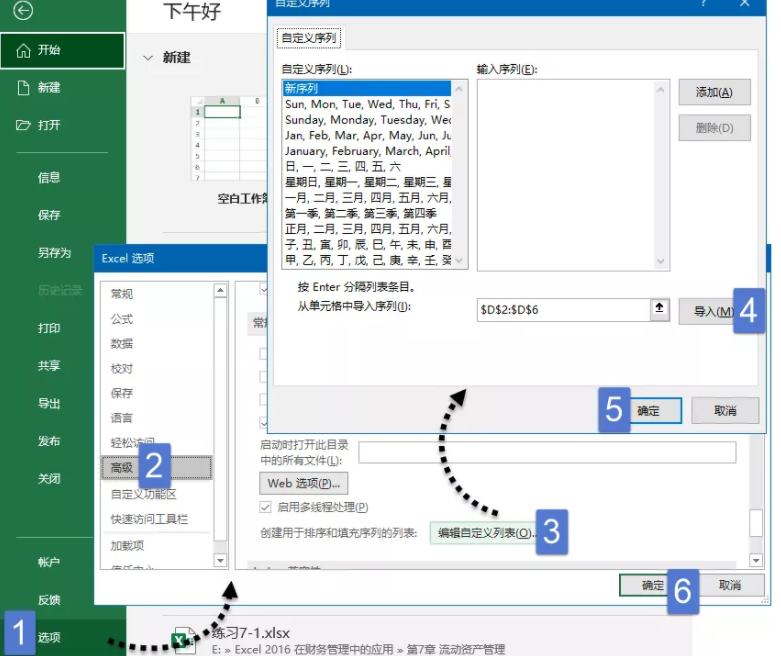Confirm the custom list dialog with 确定

click(654, 411)
